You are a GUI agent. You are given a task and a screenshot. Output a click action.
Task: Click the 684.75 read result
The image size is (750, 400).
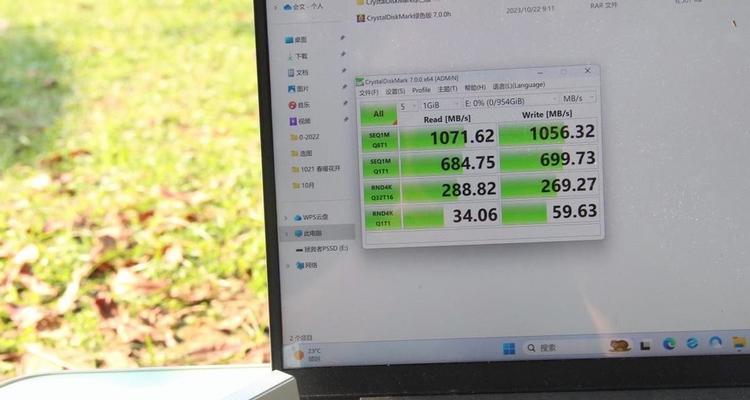pyautogui.click(x=449, y=163)
